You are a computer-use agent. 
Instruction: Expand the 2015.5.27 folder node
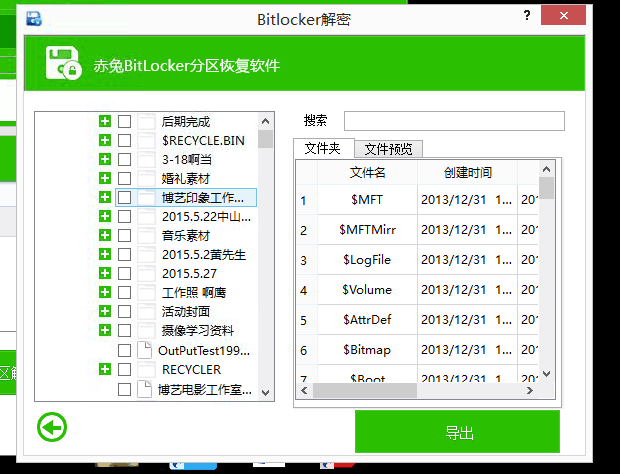tap(105, 273)
